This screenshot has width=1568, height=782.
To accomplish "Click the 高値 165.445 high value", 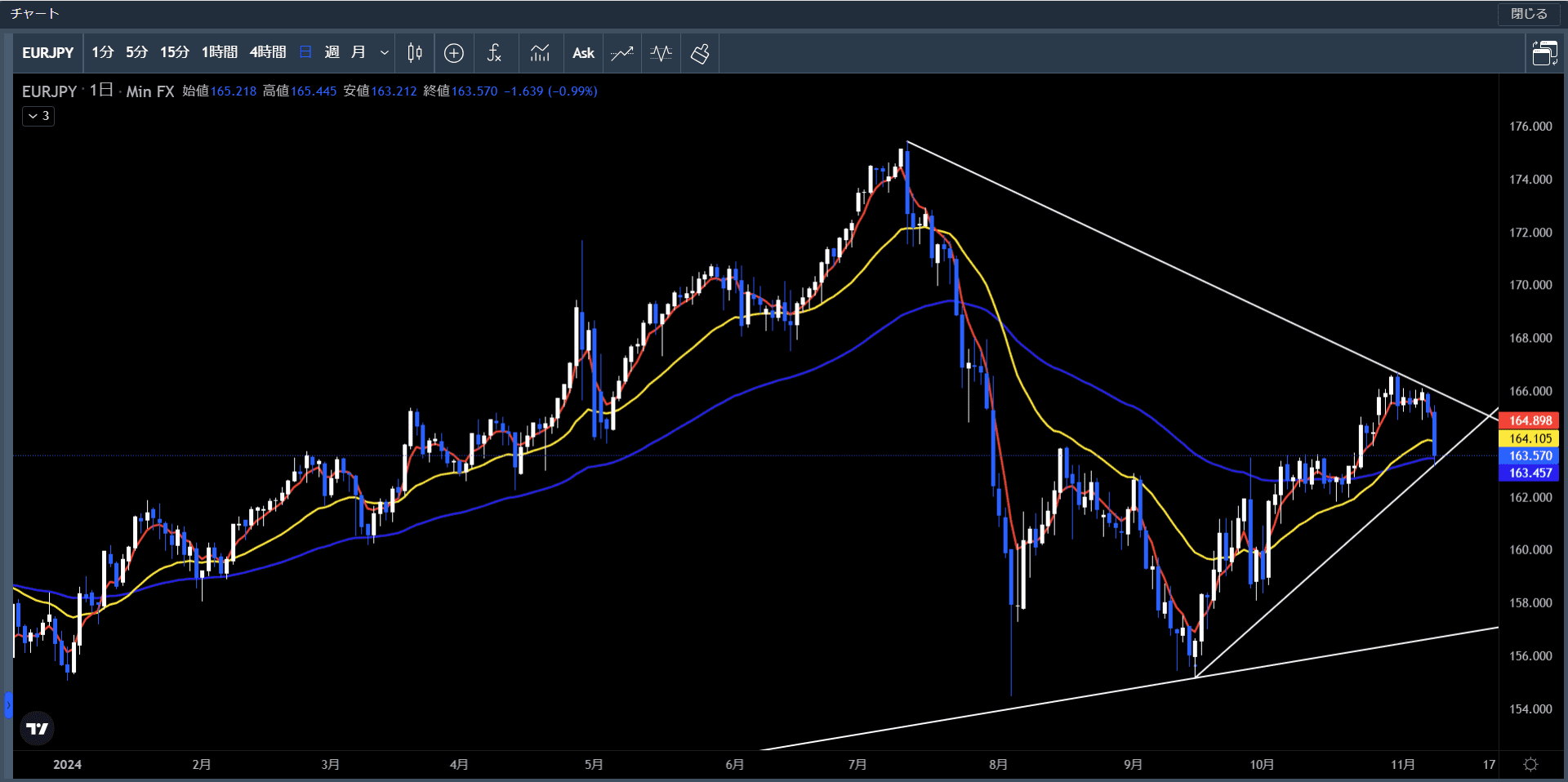I will pyautogui.click(x=299, y=91).
